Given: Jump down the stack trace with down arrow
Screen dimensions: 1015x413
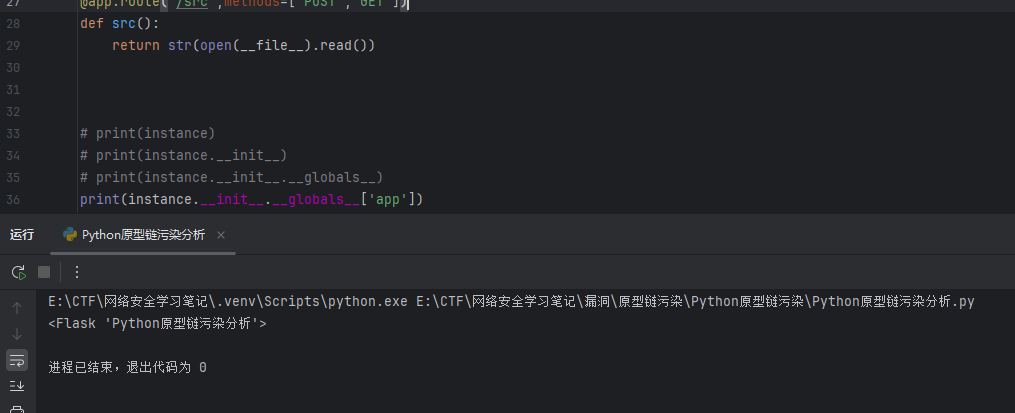Looking at the screenshot, I should pyautogui.click(x=18, y=333).
